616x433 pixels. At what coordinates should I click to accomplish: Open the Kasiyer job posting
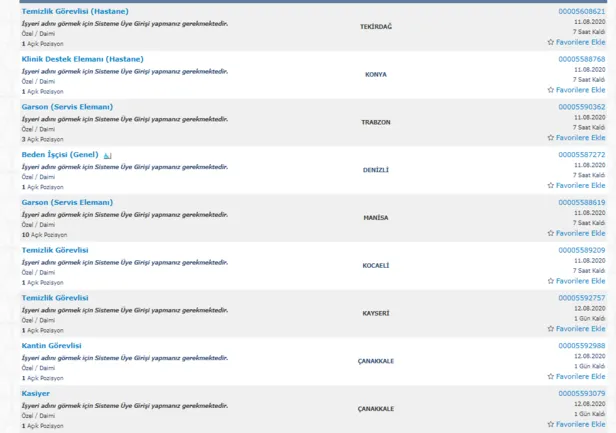click(36, 394)
